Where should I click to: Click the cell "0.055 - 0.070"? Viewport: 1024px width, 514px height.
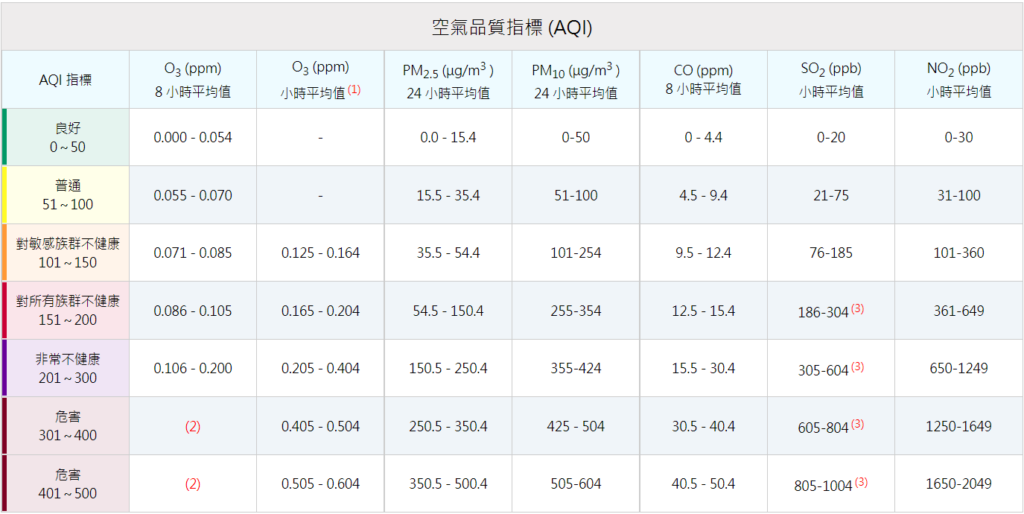tap(193, 195)
